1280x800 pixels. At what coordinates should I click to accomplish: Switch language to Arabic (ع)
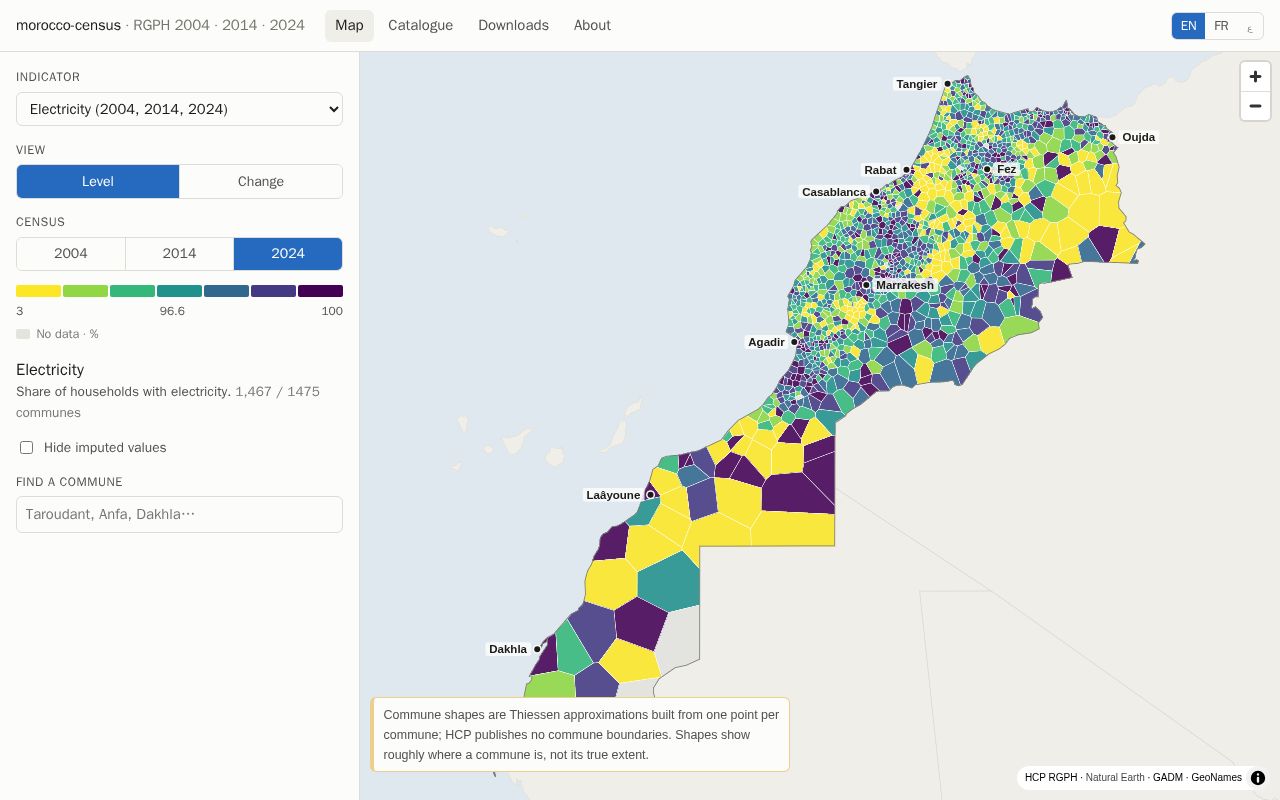click(1250, 26)
